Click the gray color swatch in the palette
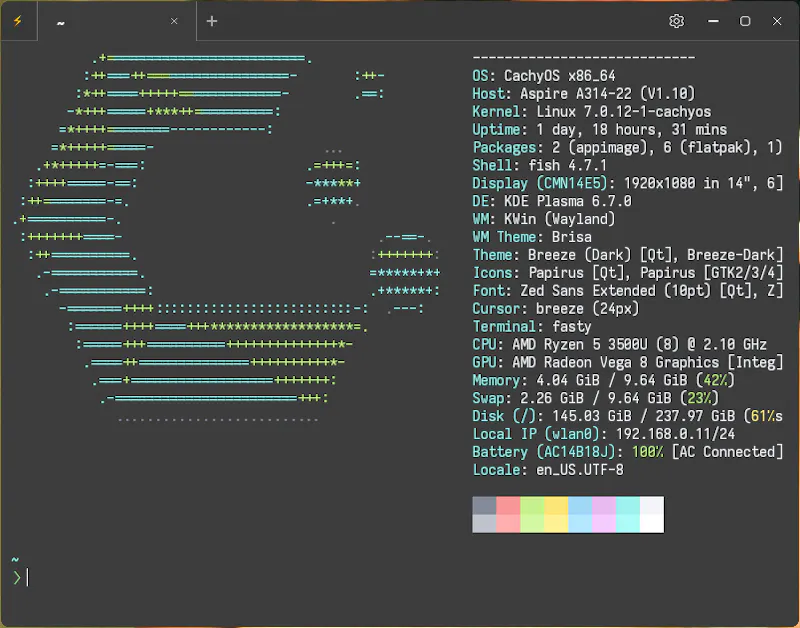Image resolution: width=800 pixels, height=628 pixels. tap(484, 514)
